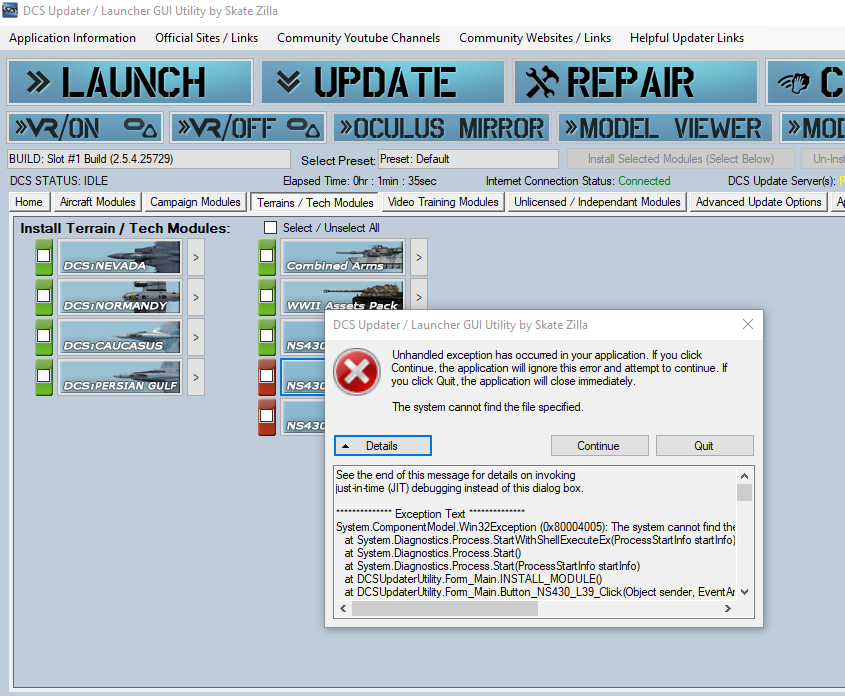The width and height of the screenshot is (845, 696).
Task: Check the WWII Assets Pack checkbox
Action: [x=267, y=296]
